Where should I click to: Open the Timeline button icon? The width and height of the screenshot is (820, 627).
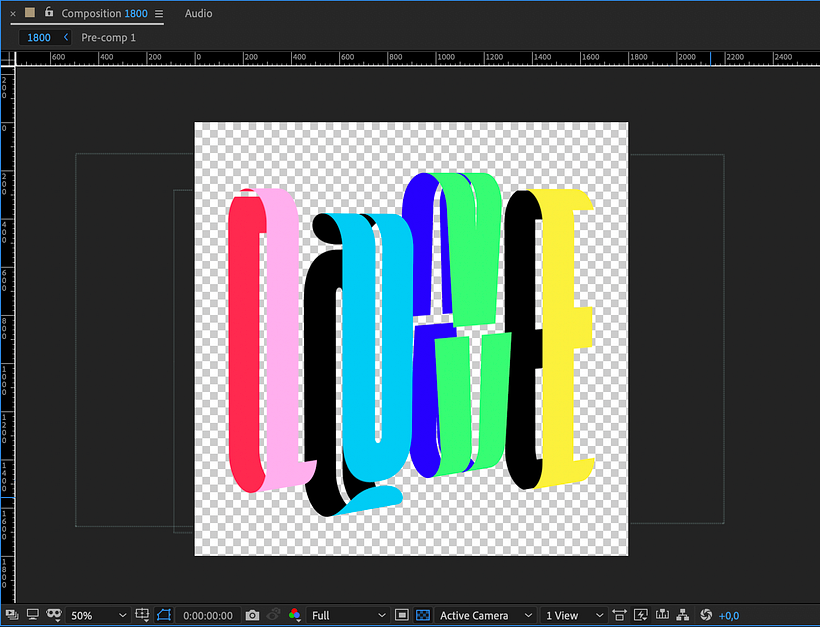(x=662, y=614)
